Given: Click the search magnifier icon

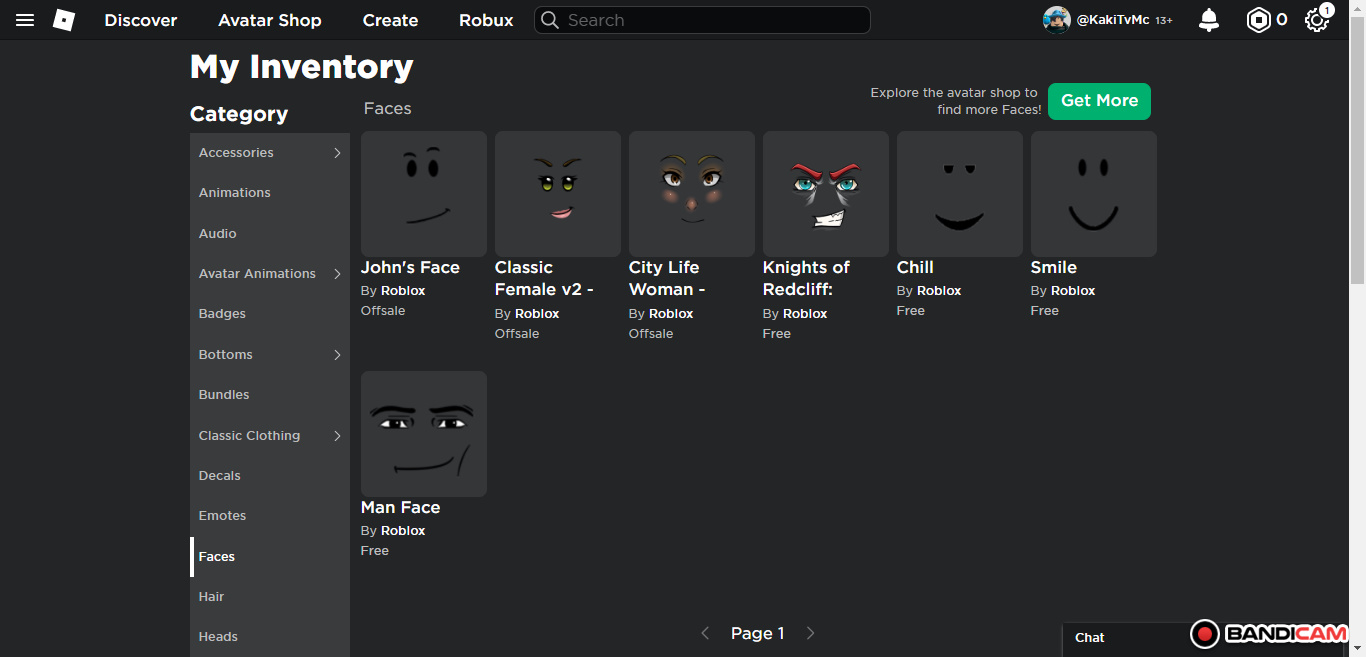Looking at the screenshot, I should pyautogui.click(x=550, y=20).
